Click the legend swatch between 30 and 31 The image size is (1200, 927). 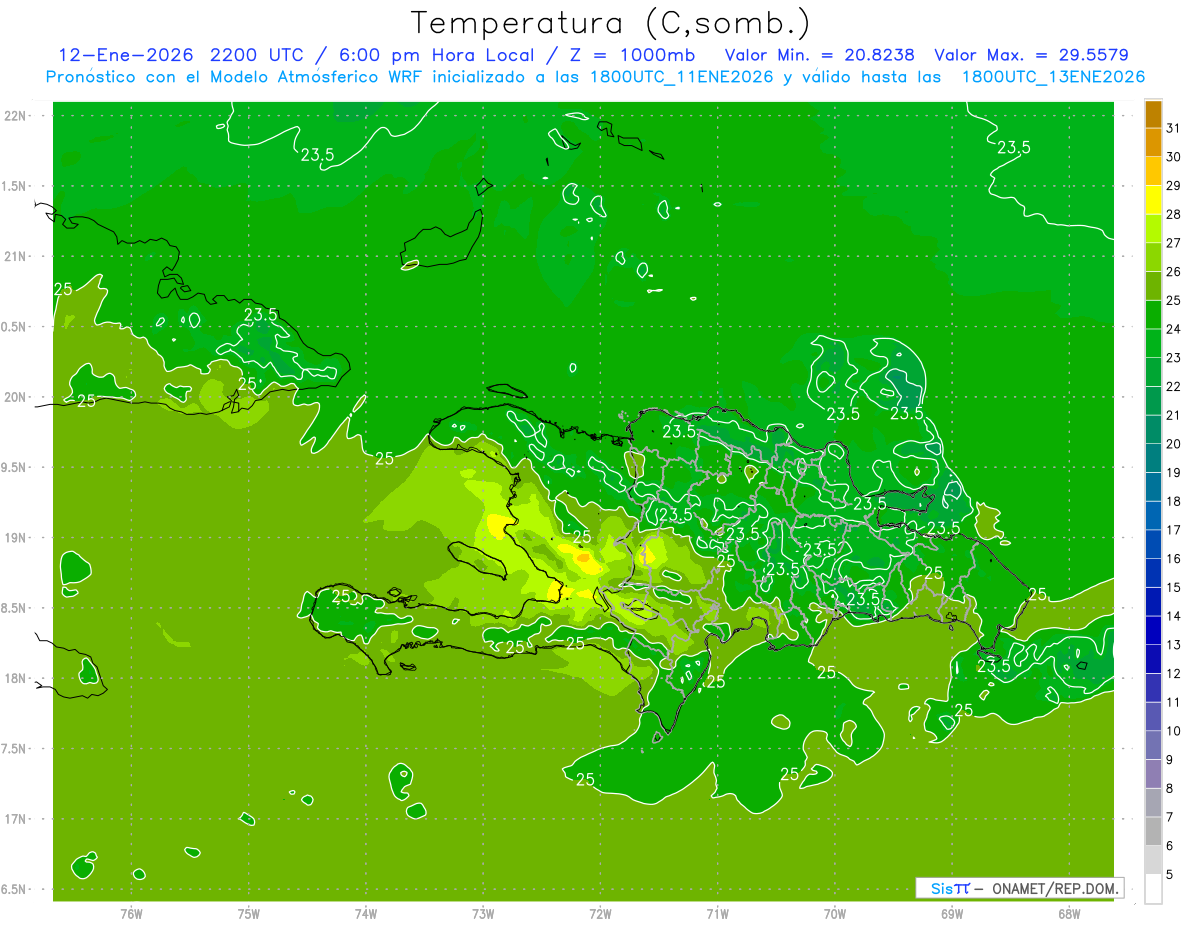[x=1153, y=143]
